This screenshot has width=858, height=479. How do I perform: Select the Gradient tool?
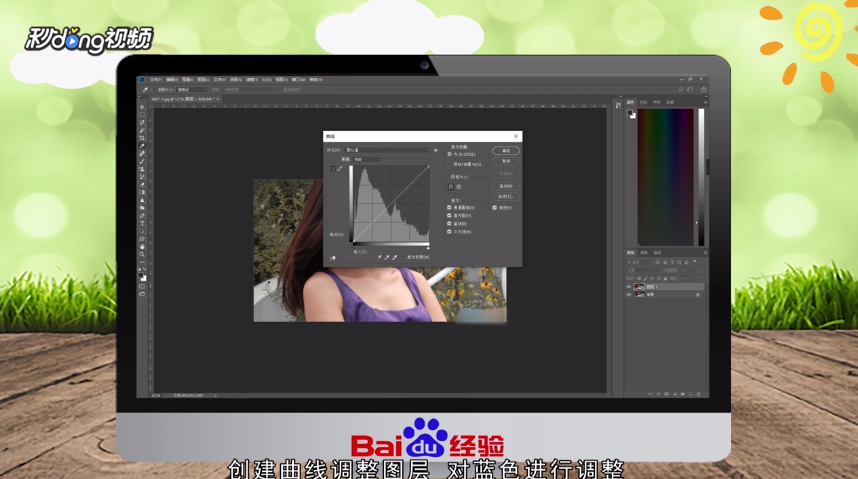pos(142,192)
